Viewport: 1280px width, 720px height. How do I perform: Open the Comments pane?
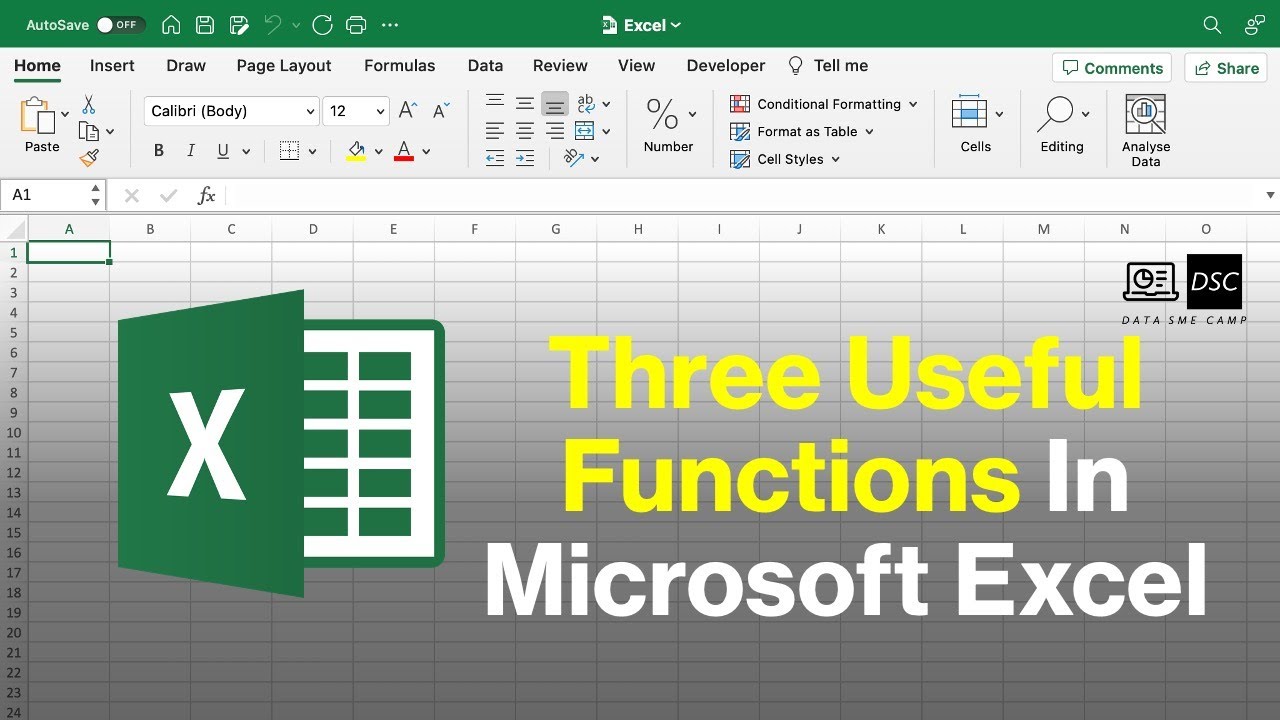click(1112, 68)
